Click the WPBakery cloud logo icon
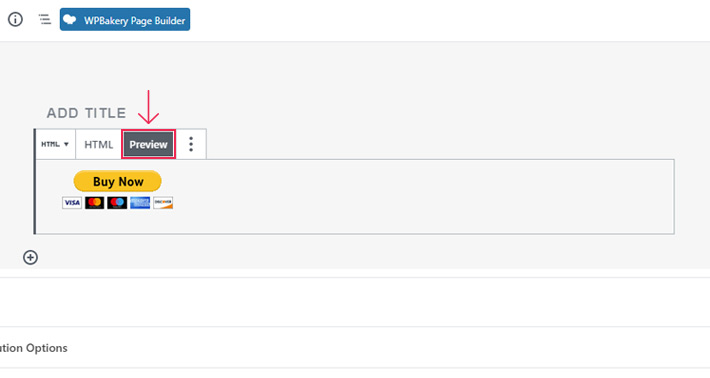Image resolution: width=710 pixels, height=378 pixels. (70, 19)
